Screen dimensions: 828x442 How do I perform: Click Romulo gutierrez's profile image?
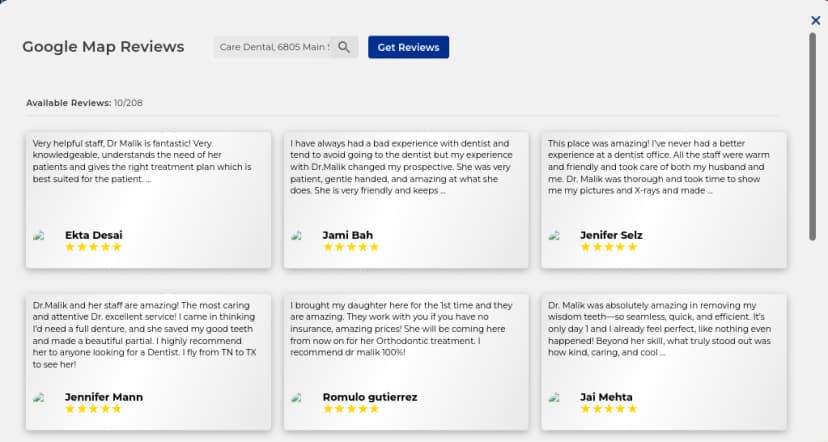coord(297,398)
